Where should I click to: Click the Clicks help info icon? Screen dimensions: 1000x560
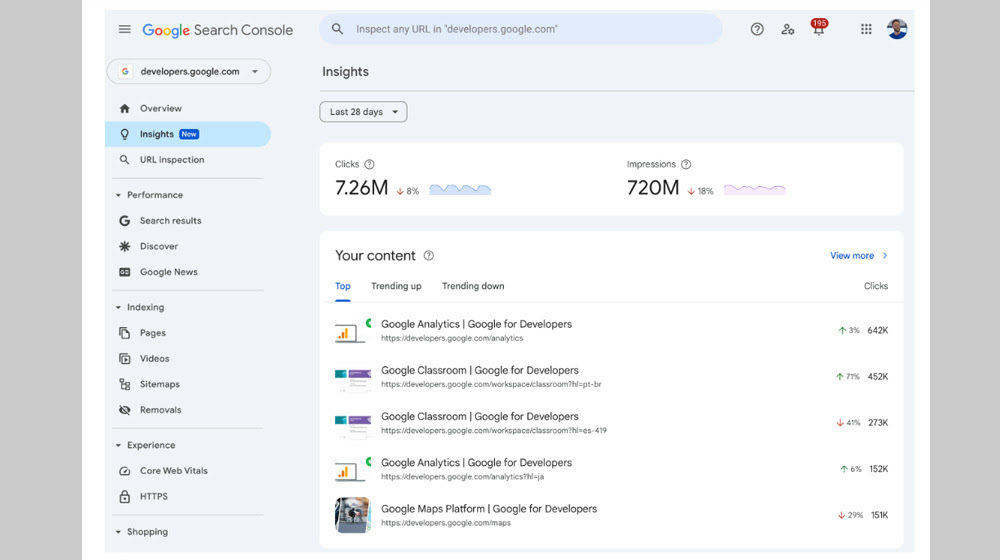369,165
